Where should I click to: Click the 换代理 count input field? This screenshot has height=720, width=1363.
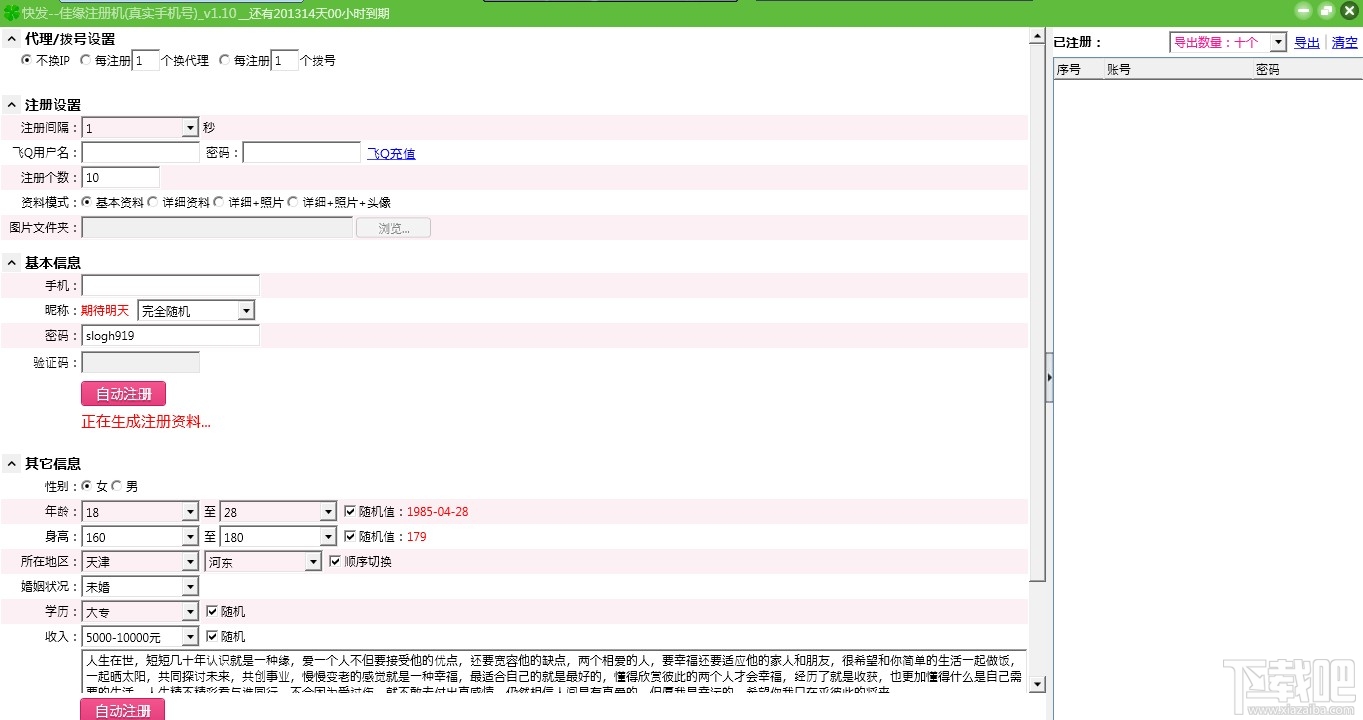tap(146, 61)
